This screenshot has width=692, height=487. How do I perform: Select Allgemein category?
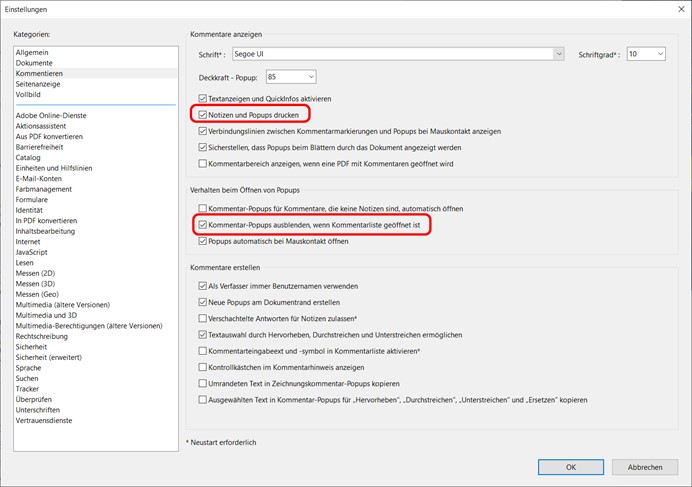(32, 53)
